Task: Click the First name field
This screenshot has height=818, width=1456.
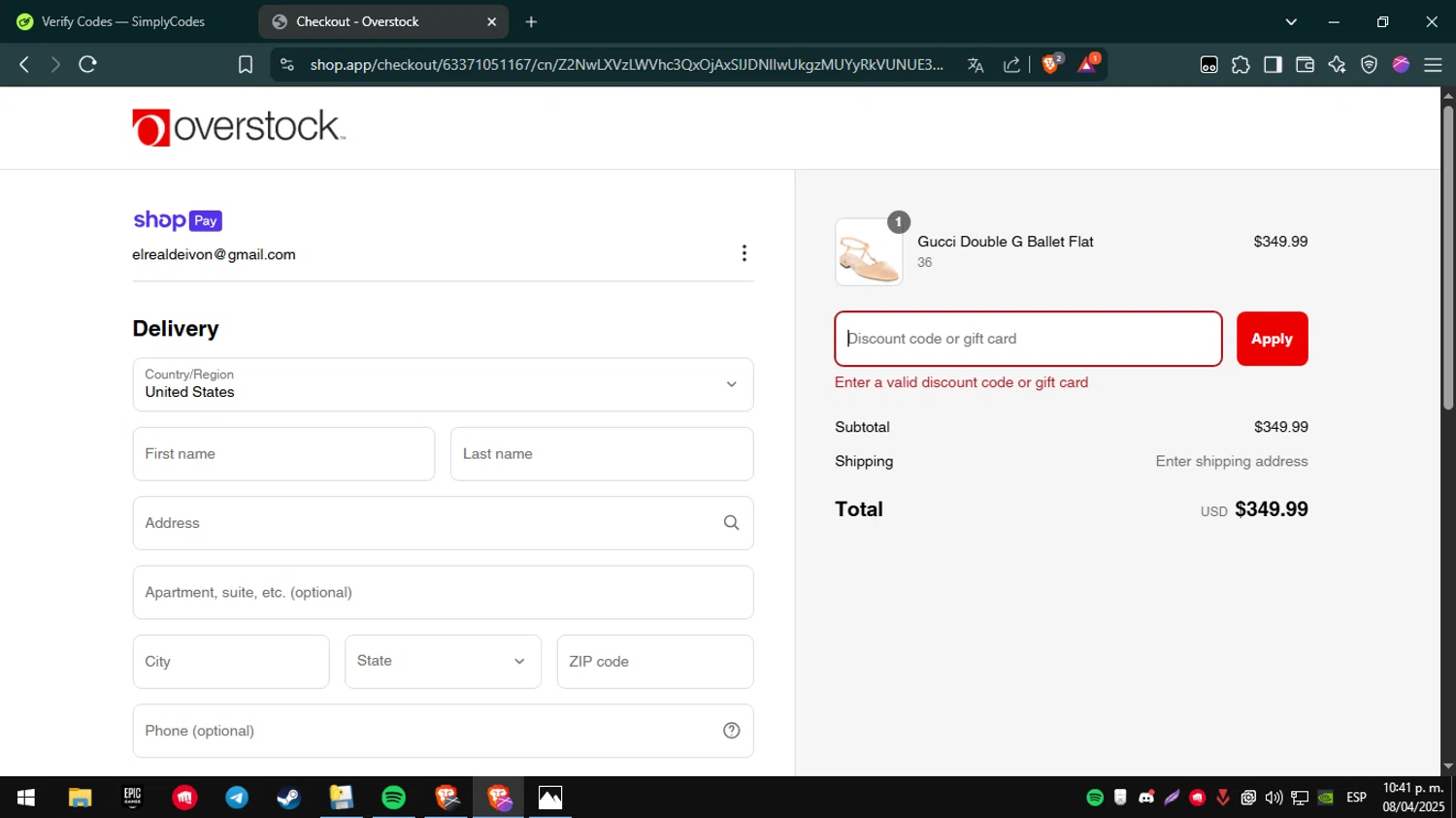Action: [x=283, y=454]
